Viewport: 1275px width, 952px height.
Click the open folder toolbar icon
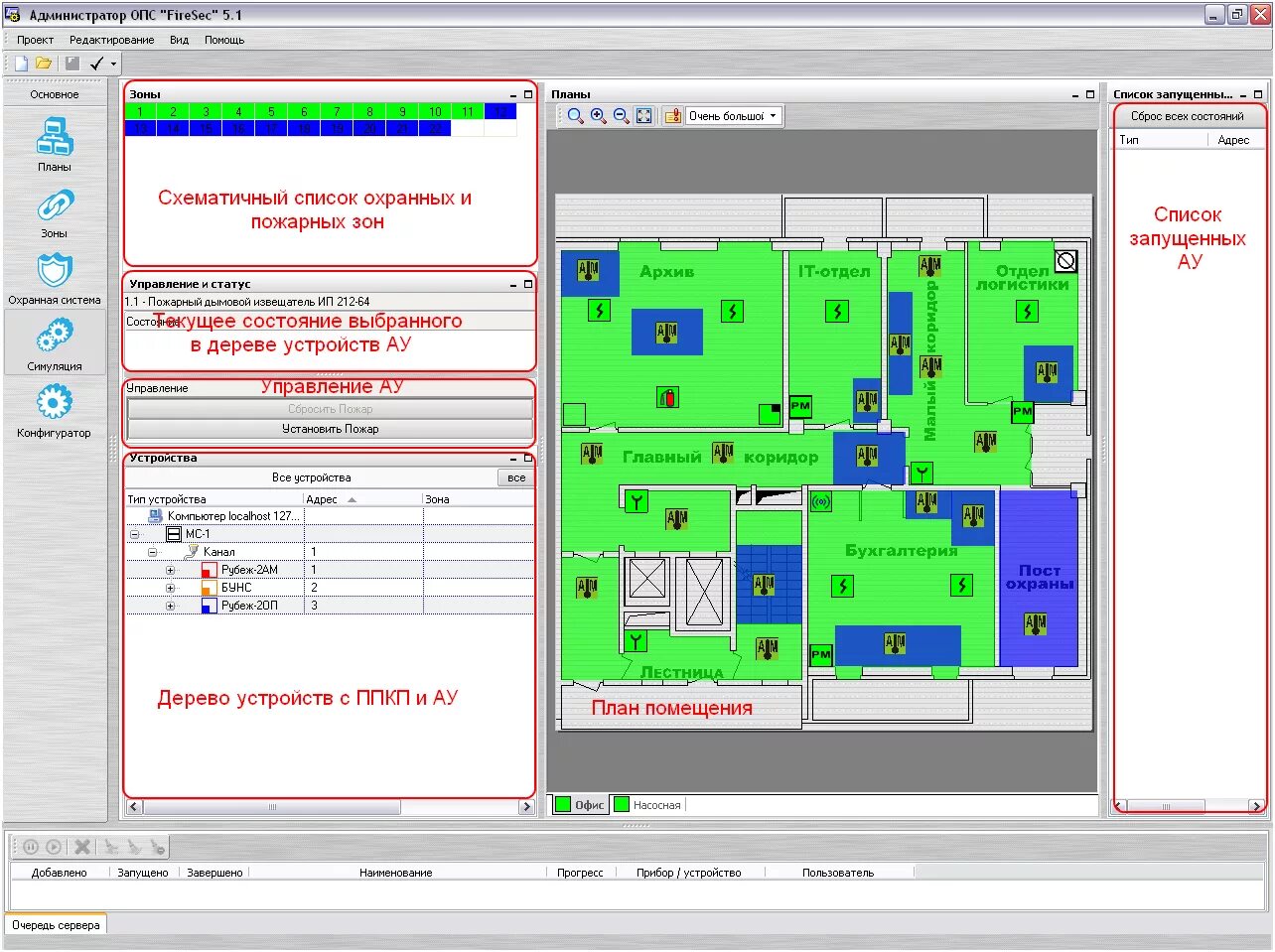tap(44, 64)
